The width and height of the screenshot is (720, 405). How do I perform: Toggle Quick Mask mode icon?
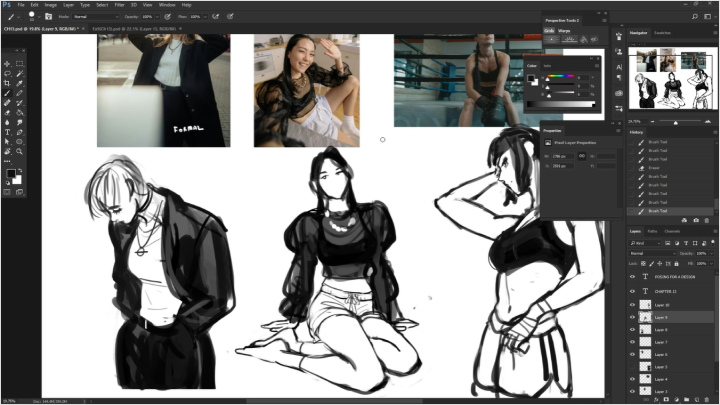(7, 192)
